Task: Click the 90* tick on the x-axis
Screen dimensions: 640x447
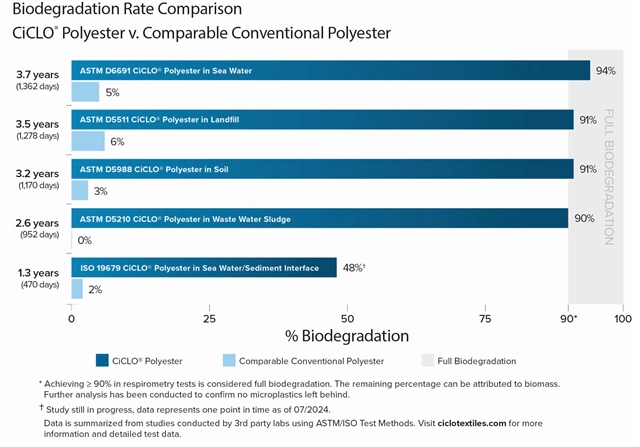Action: pos(569,317)
